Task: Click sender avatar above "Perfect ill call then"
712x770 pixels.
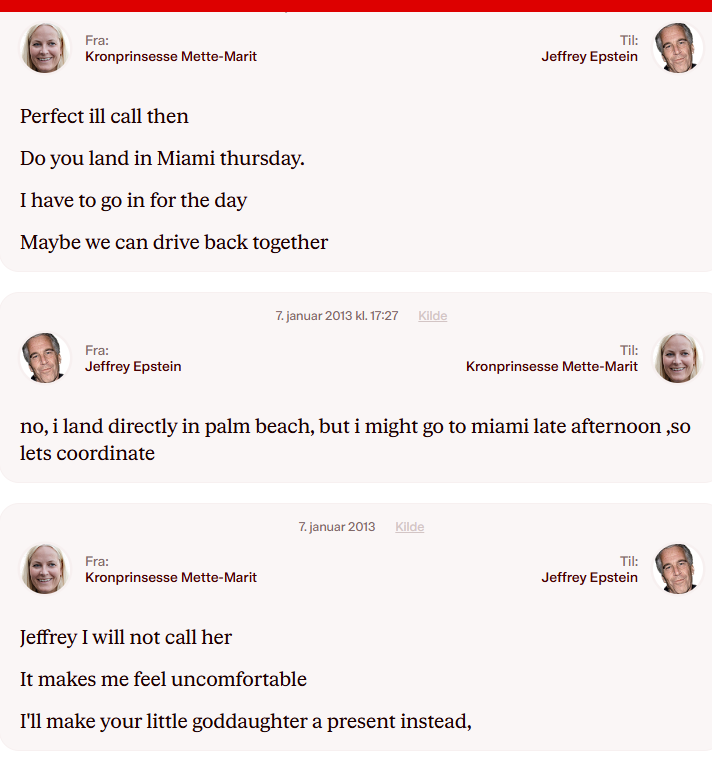Action: pyautogui.click(x=45, y=48)
